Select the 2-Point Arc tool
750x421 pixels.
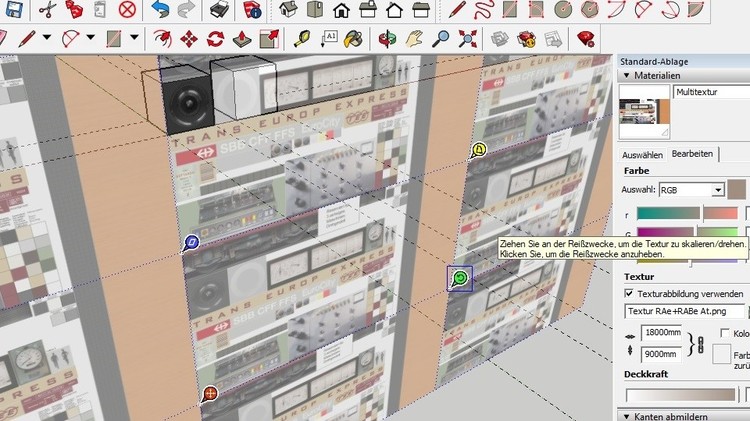pos(643,9)
